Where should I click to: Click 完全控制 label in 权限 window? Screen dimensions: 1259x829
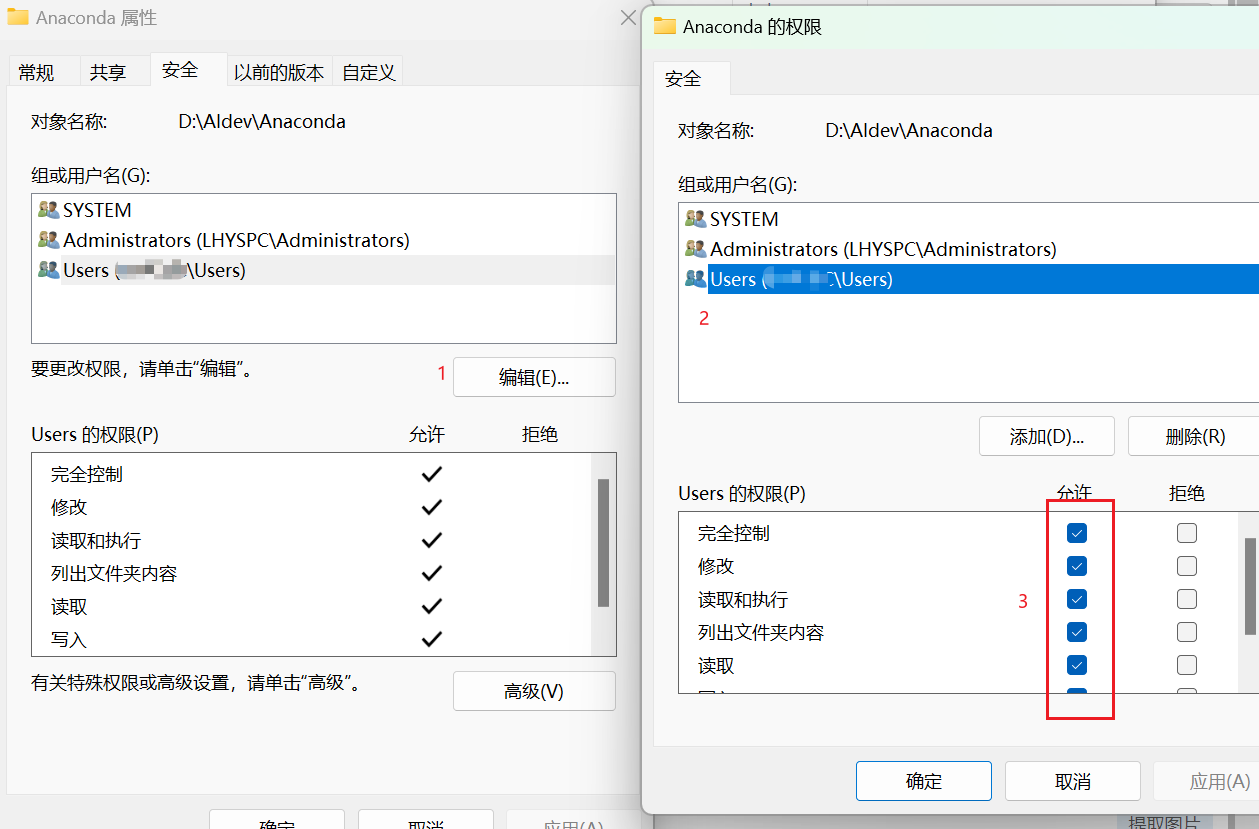pyautogui.click(x=734, y=533)
